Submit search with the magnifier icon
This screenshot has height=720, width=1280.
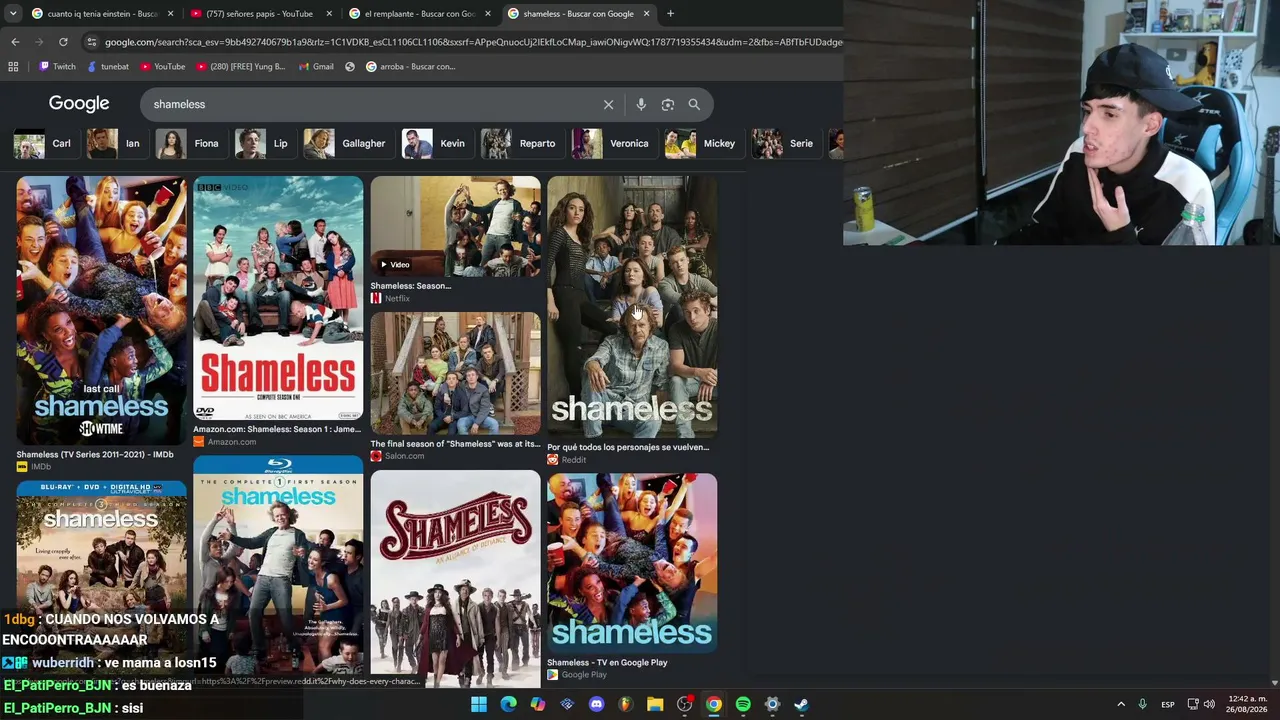click(694, 104)
